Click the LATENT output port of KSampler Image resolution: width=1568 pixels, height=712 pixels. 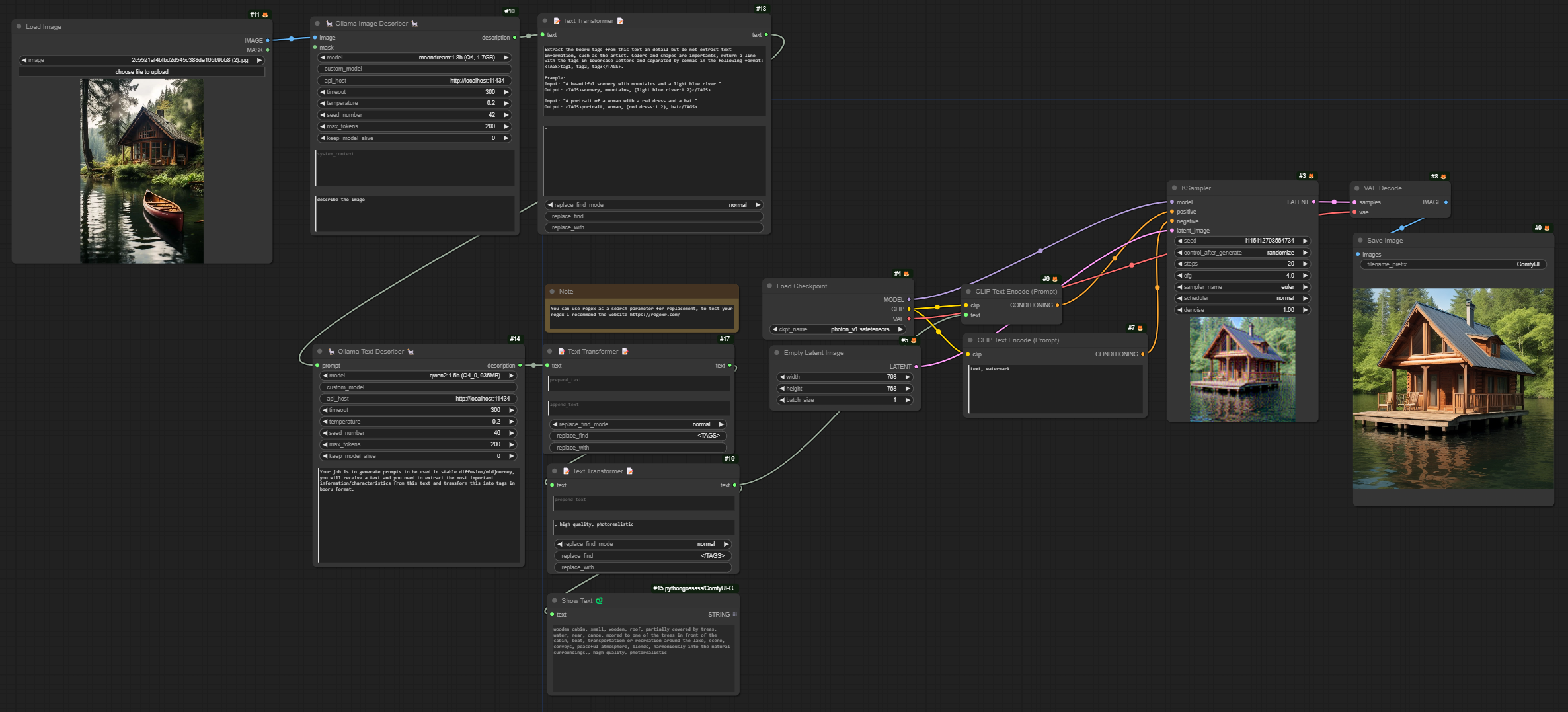[x=1313, y=202]
